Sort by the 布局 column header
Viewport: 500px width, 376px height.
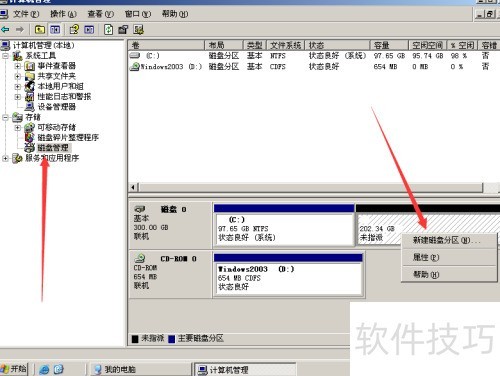pyautogui.click(x=224, y=45)
